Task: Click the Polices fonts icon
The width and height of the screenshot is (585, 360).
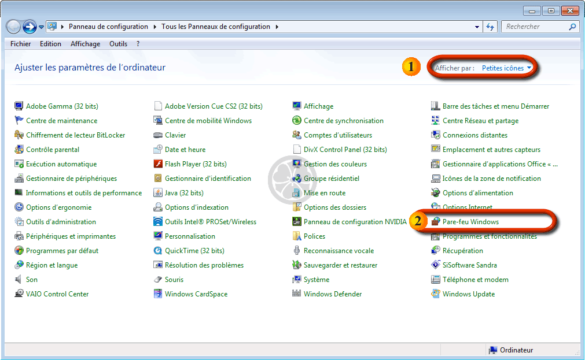Action: 297,236
